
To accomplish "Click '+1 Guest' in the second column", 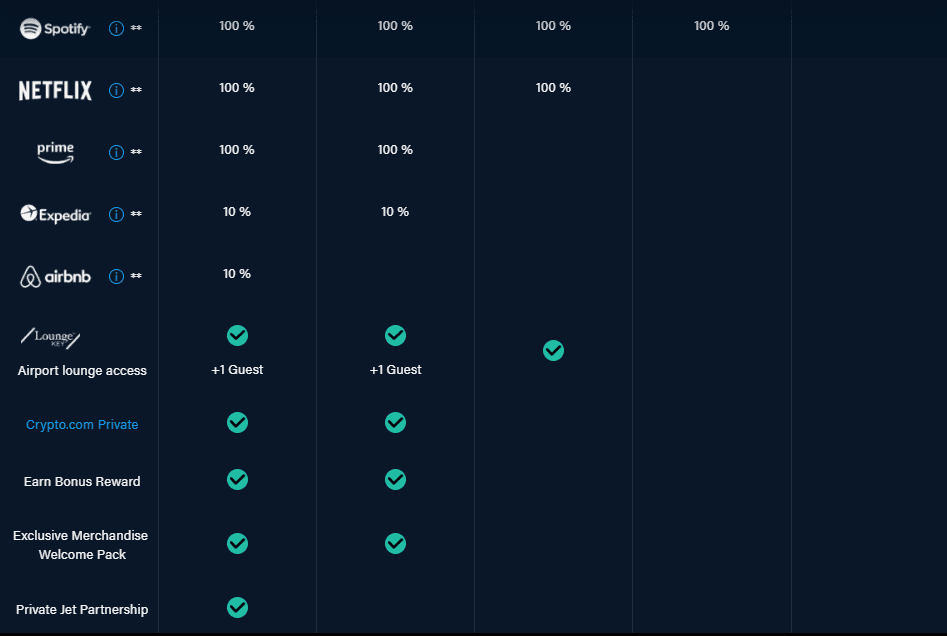I will click(x=396, y=370).
